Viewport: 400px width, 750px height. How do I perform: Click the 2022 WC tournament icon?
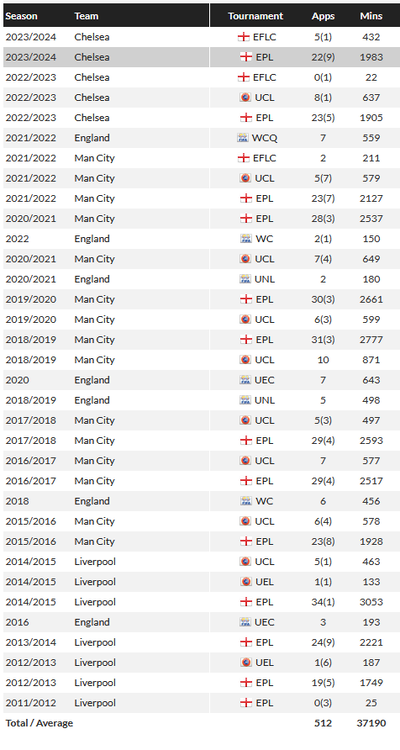(x=245, y=239)
